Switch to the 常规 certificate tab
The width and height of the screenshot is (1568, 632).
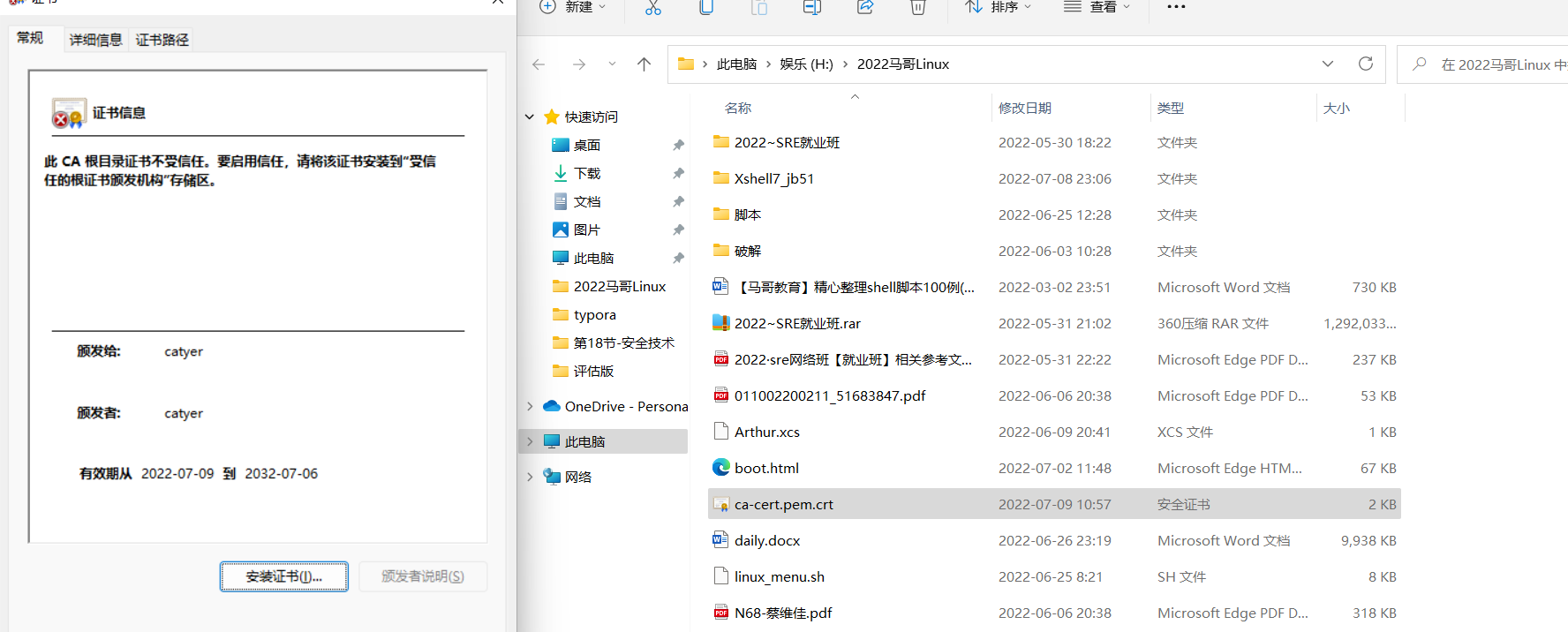(x=30, y=38)
